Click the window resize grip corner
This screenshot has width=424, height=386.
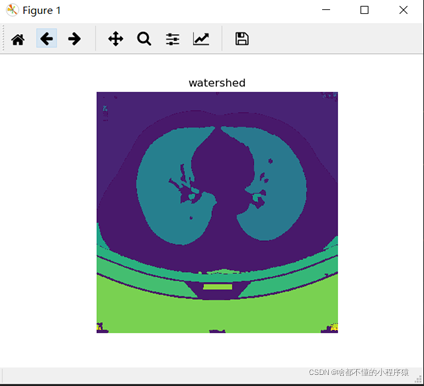418,379
